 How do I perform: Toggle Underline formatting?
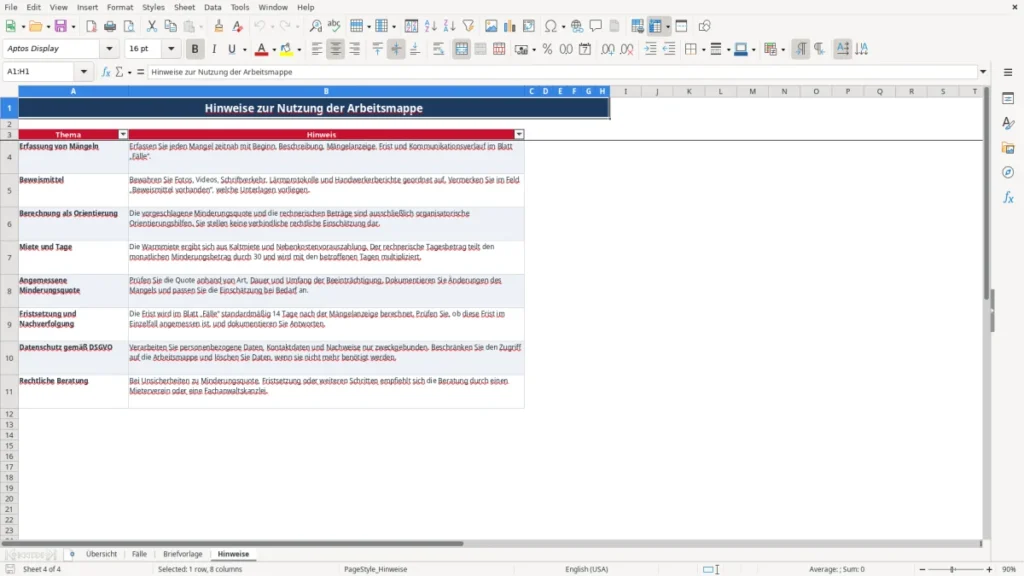point(232,49)
